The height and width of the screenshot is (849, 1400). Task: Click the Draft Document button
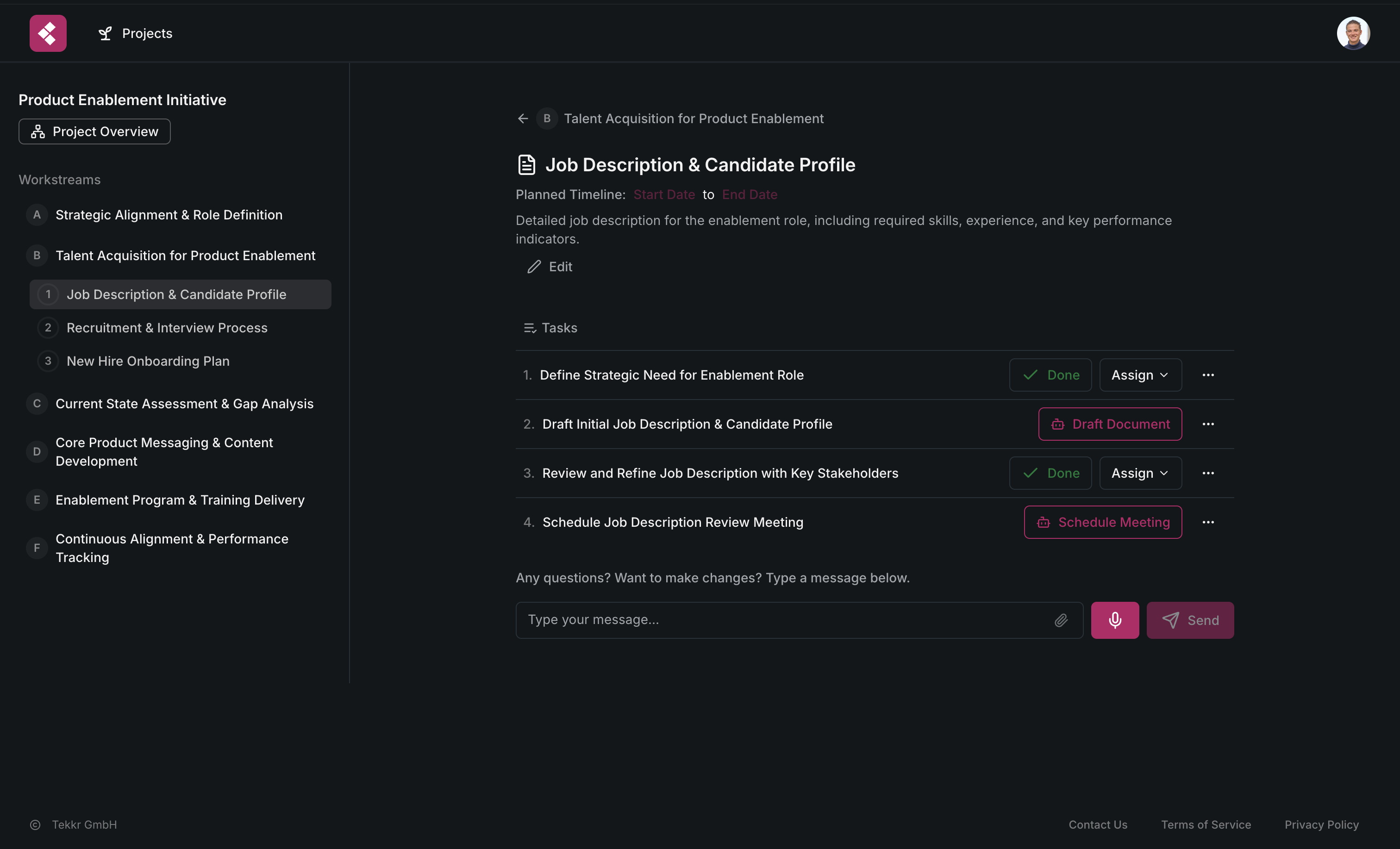[1110, 424]
